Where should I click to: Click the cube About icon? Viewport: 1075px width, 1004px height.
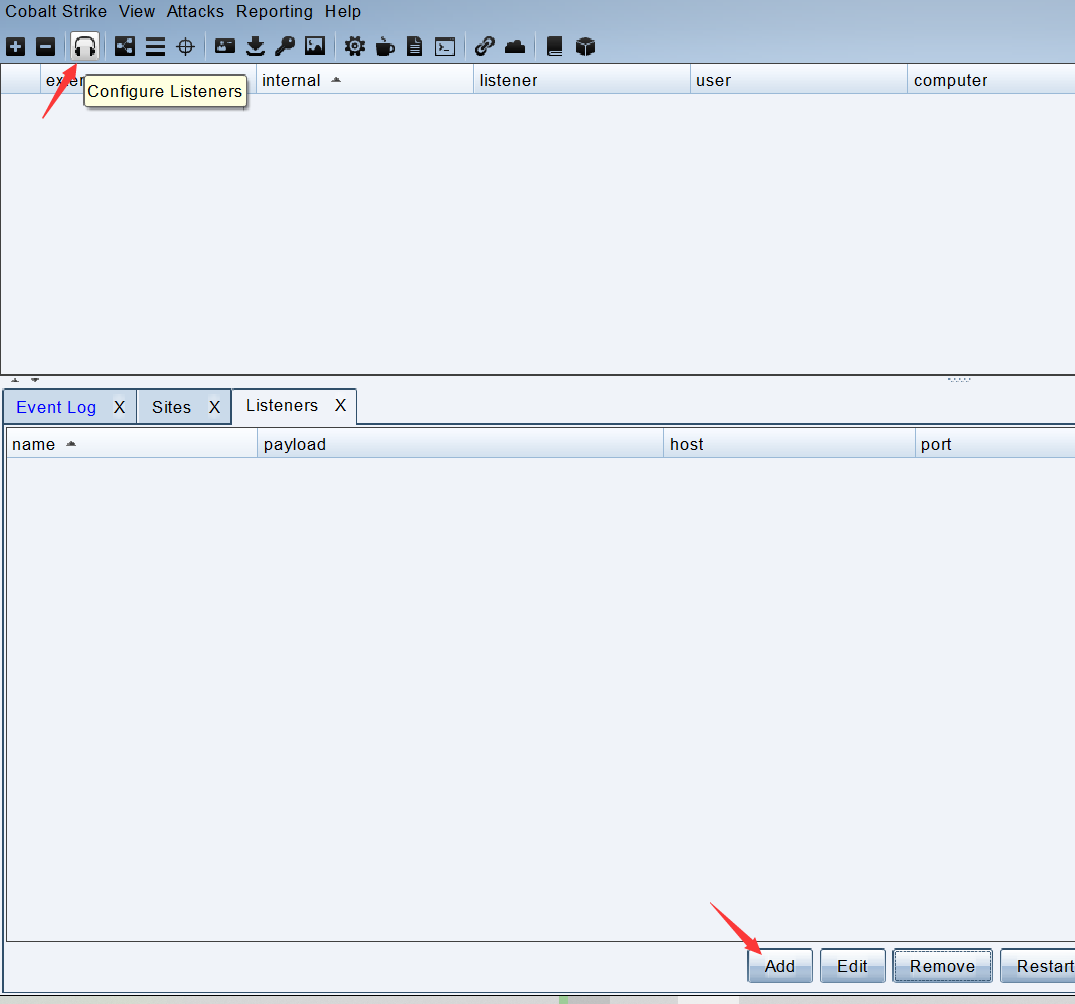[x=585, y=47]
